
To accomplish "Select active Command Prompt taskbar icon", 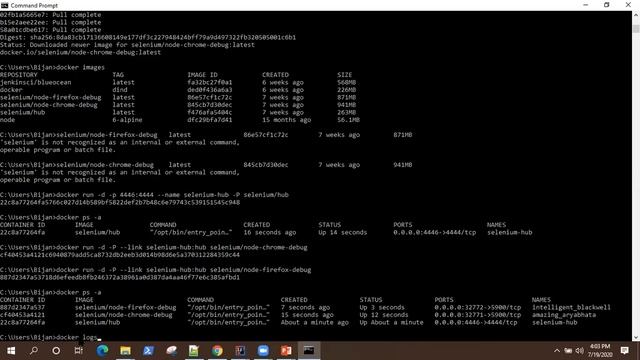I will [x=309, y=351].
